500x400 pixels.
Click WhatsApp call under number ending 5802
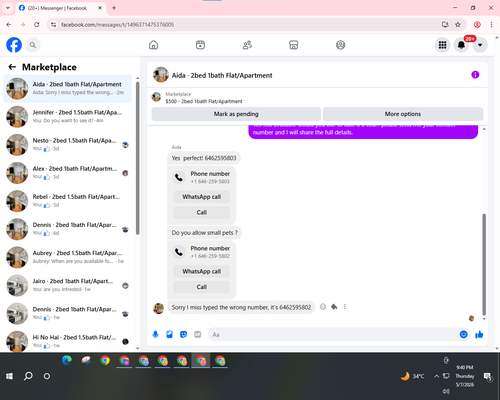[x=202, y=271]
